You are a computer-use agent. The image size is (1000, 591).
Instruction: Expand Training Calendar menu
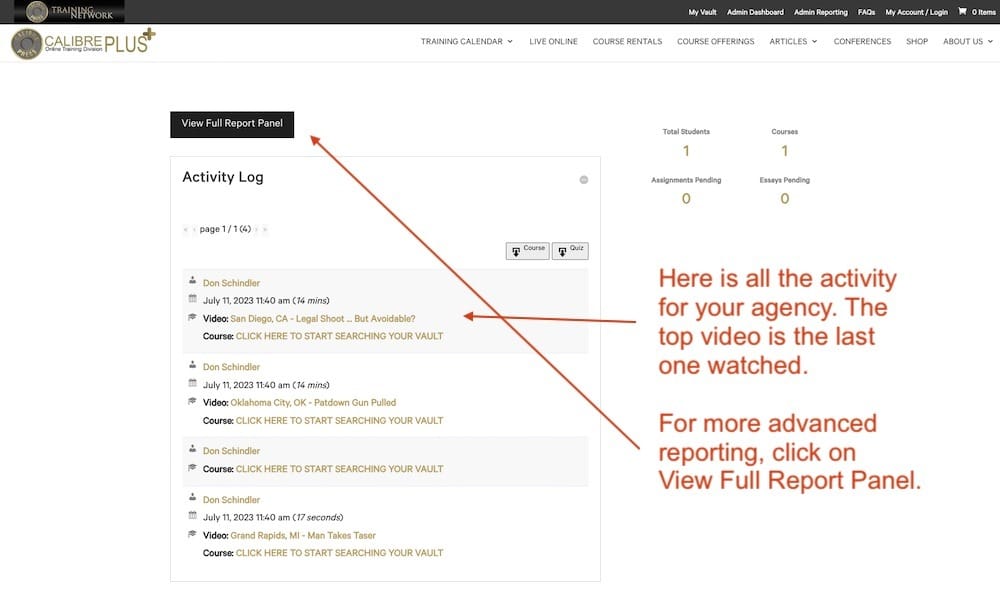click(467, 41)
